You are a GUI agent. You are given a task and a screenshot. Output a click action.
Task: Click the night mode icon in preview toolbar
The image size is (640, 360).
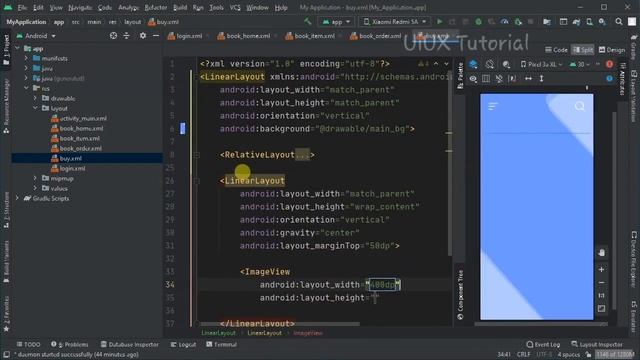(506, 64)
